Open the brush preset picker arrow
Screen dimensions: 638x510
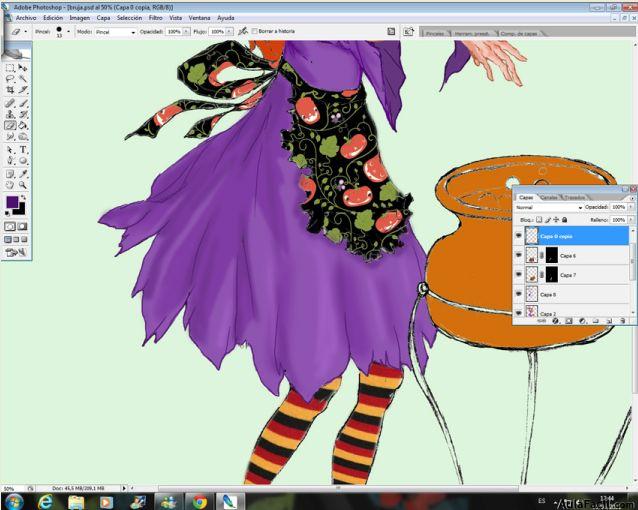(x=68, y=31)
